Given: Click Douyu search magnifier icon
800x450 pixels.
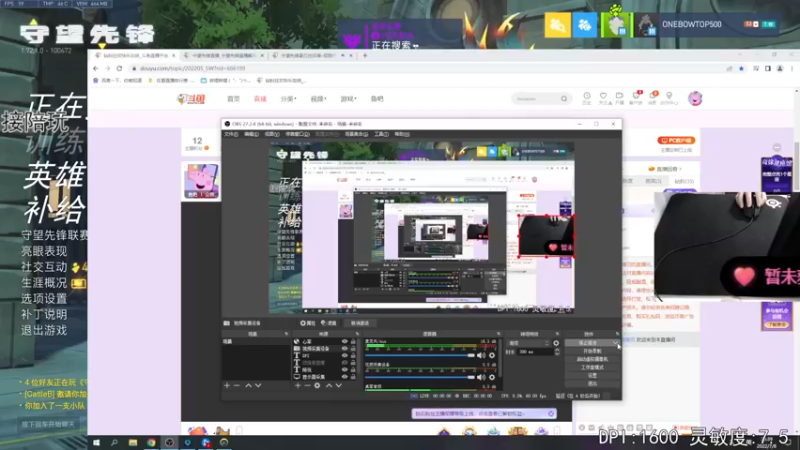Looking at the screenshot, I should 564,98.
